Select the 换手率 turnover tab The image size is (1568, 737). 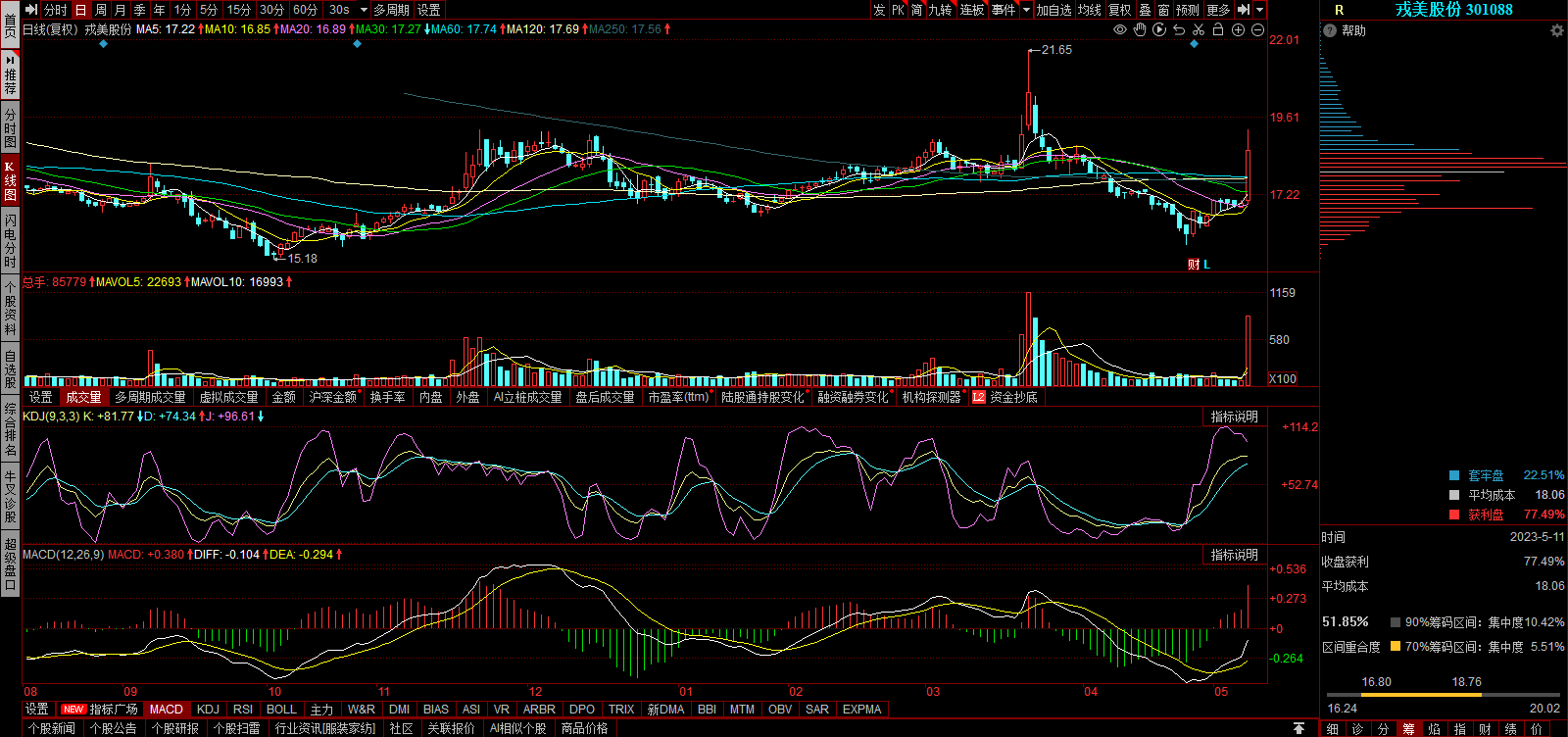pyautogui.click(x=387, y=397)
